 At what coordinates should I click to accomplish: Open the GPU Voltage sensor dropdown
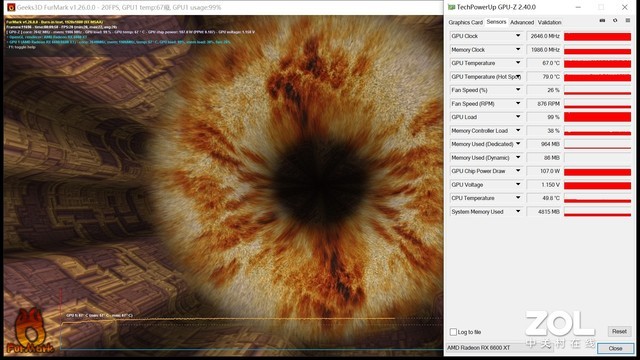click(518, 184)
